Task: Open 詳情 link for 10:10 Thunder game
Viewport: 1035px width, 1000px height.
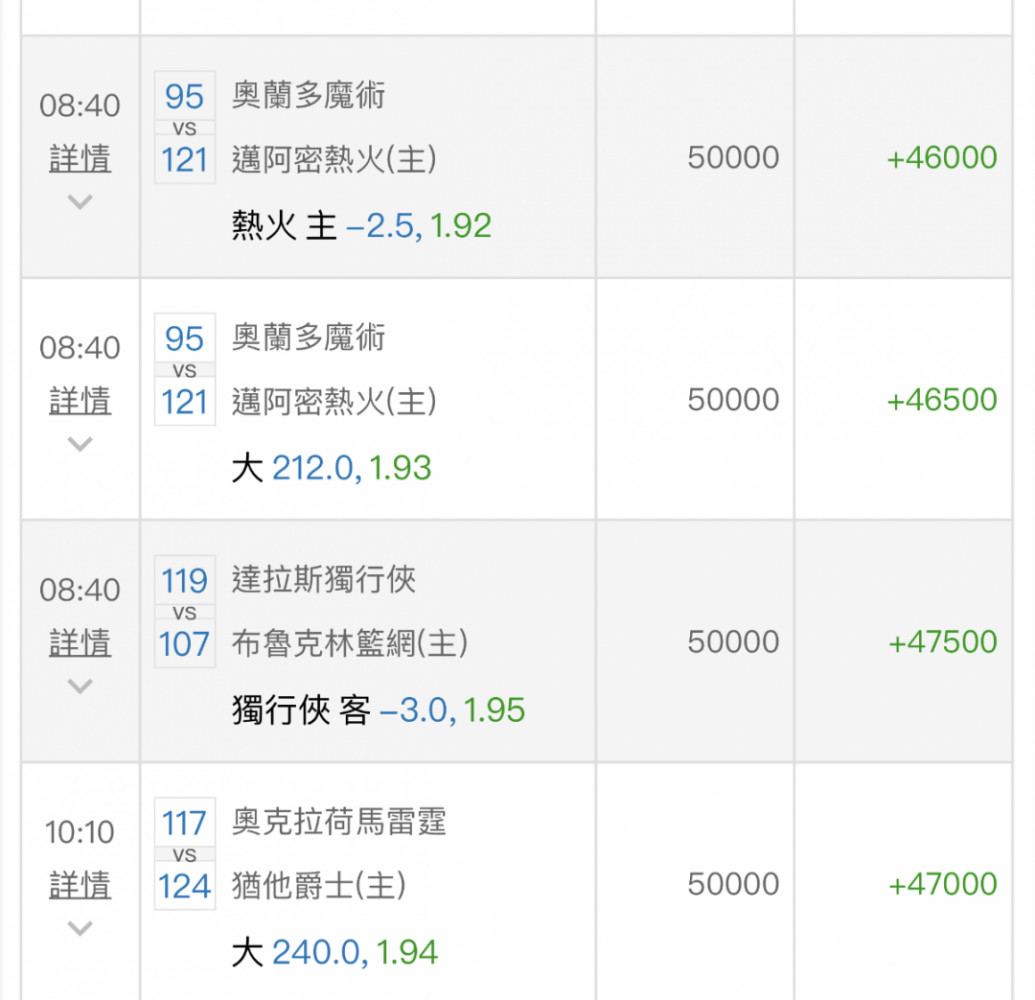Action: [80, 886]
